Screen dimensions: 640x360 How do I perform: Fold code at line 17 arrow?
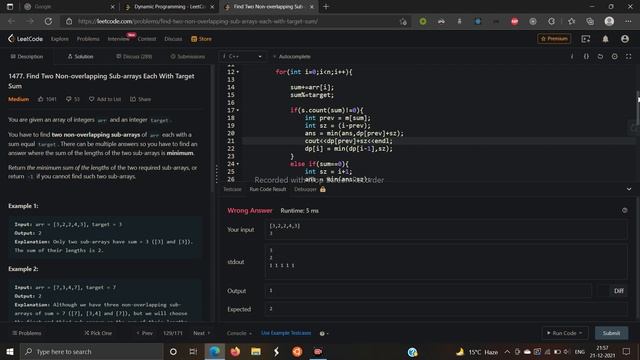tap(238, 110)
